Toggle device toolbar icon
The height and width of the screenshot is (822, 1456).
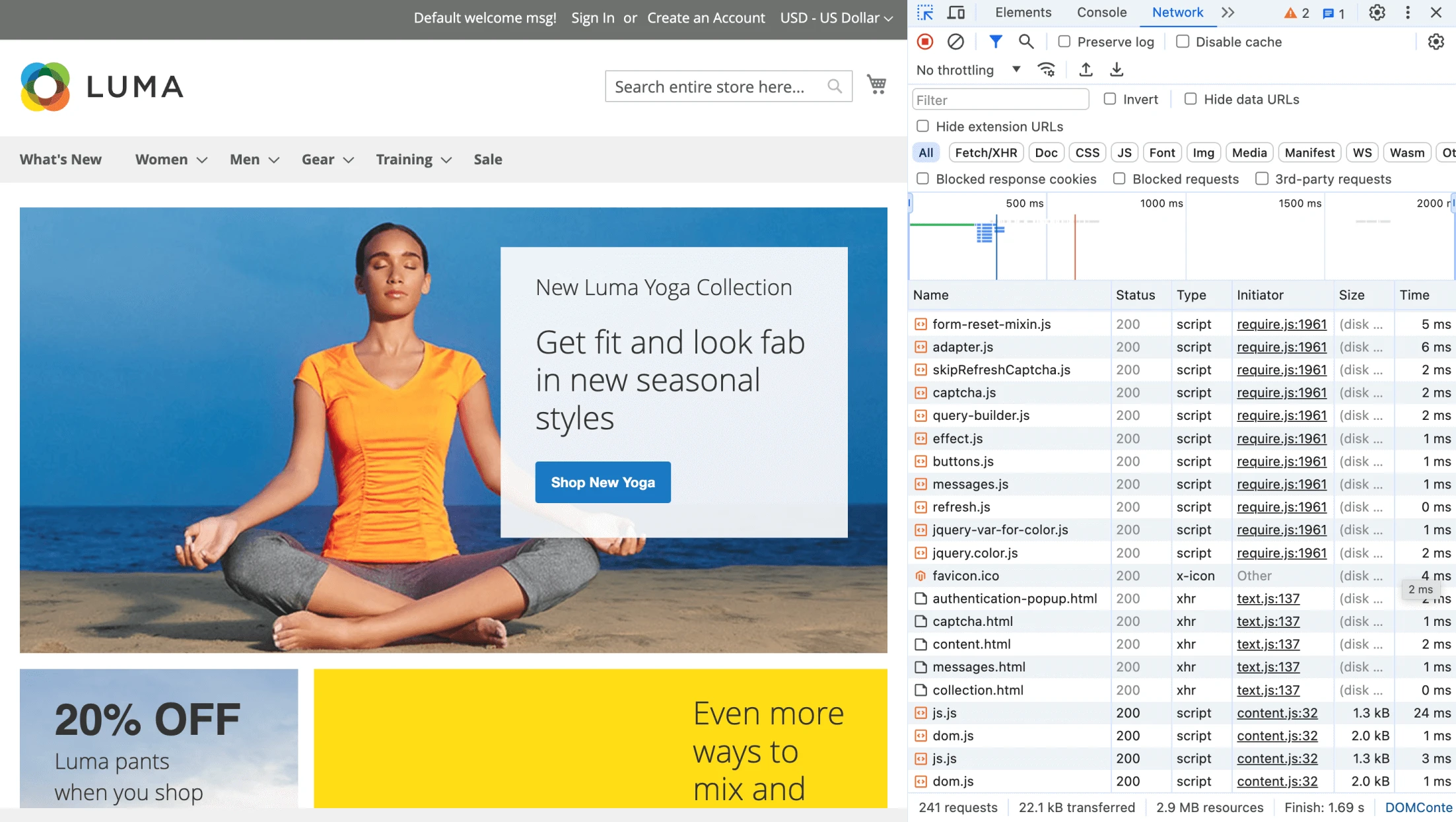955,13
